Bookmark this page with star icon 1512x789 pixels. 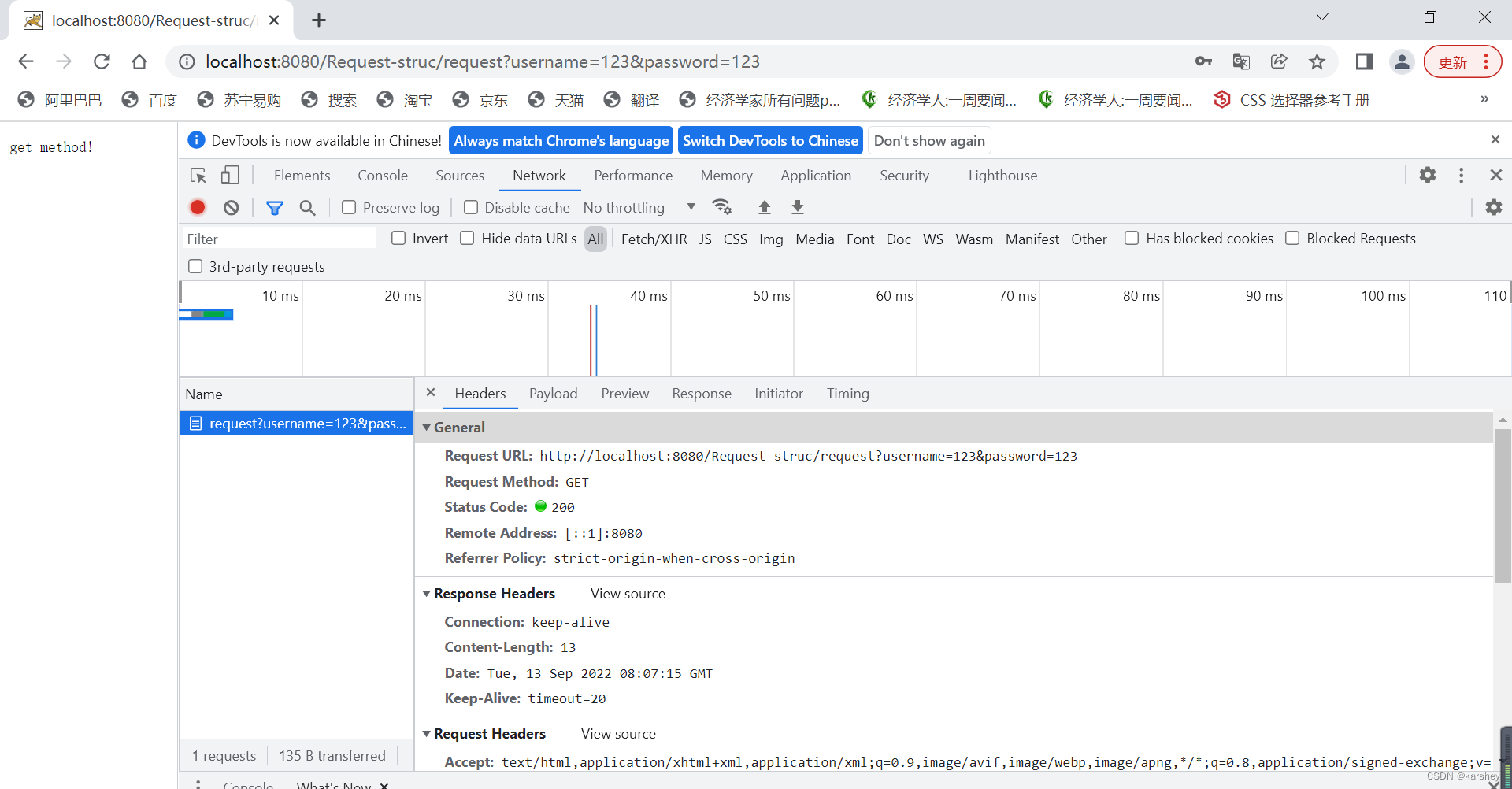(x=1317, y=61)
